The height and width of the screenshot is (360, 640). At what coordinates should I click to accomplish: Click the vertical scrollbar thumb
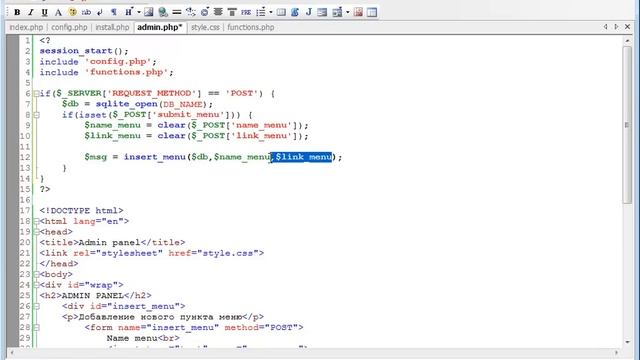(x=627, y=124)
